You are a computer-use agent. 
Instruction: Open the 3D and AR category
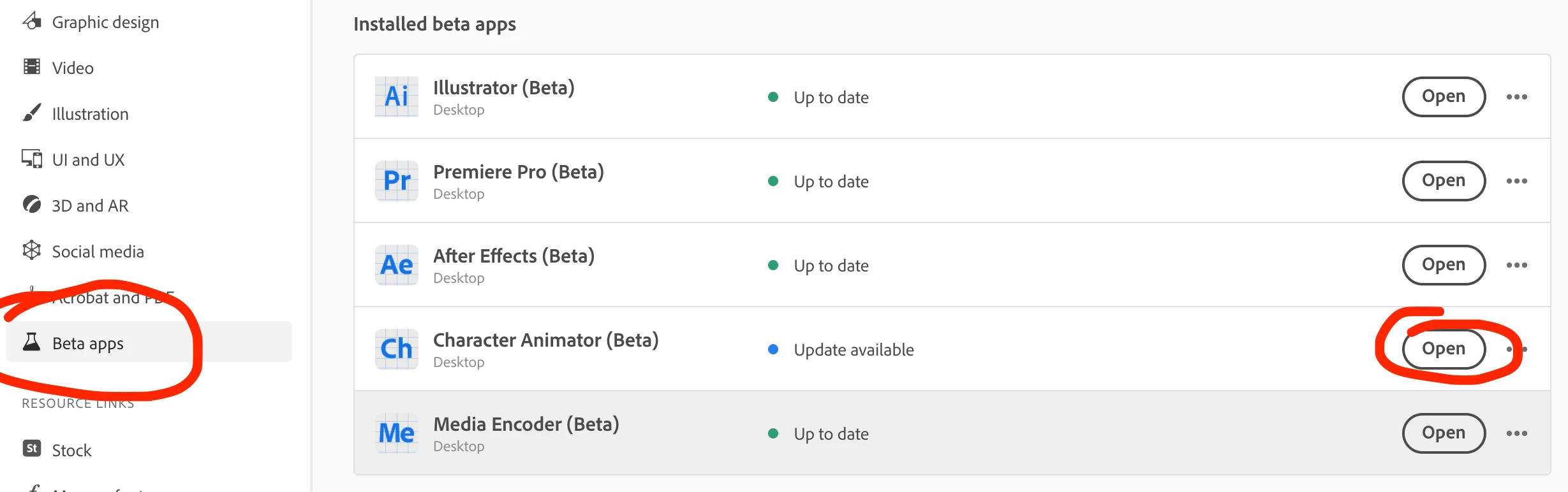click(x=90, y=206)
